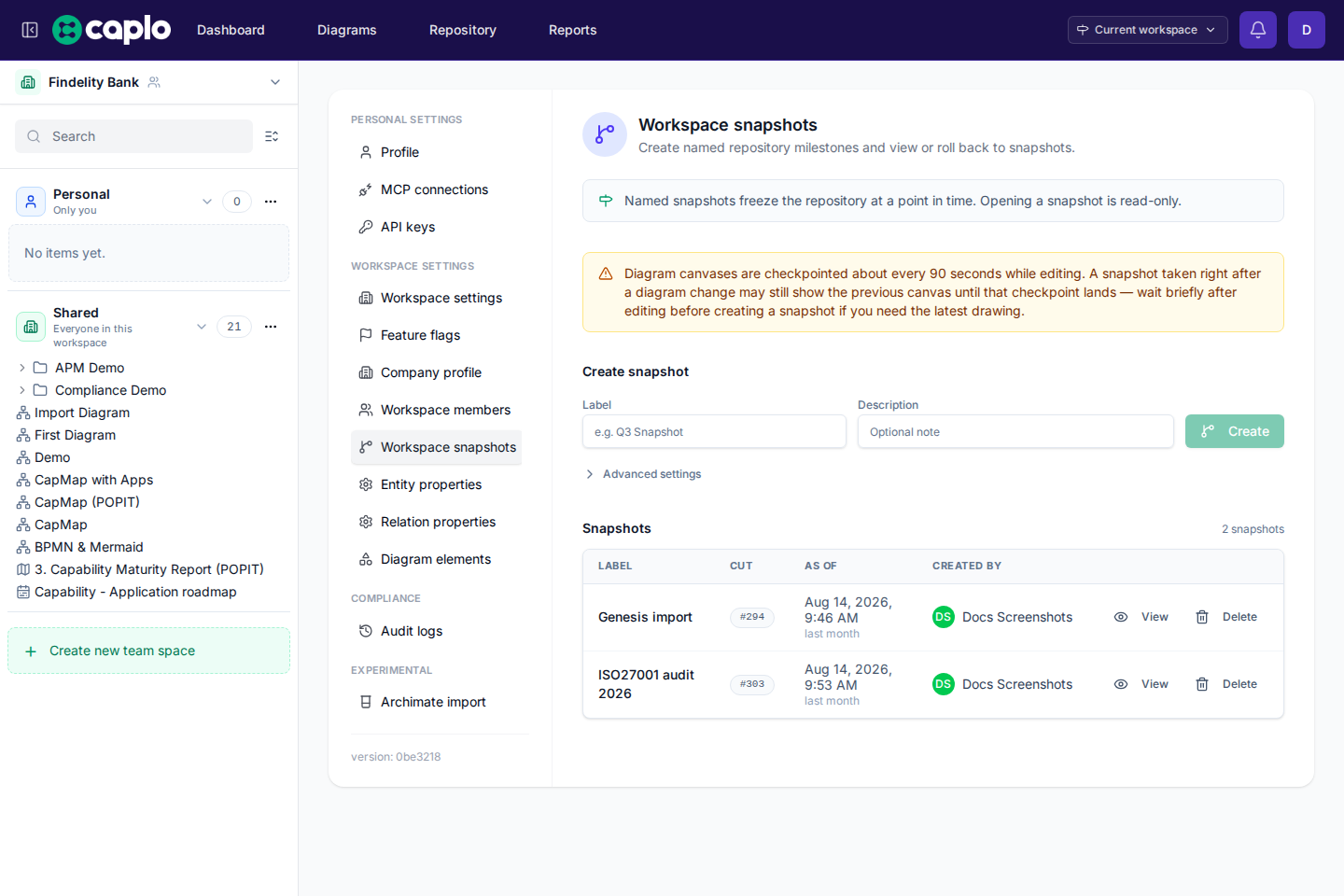Open the Shared space more options
This screenshot has height=896, width=1344.
coord(271,327)
